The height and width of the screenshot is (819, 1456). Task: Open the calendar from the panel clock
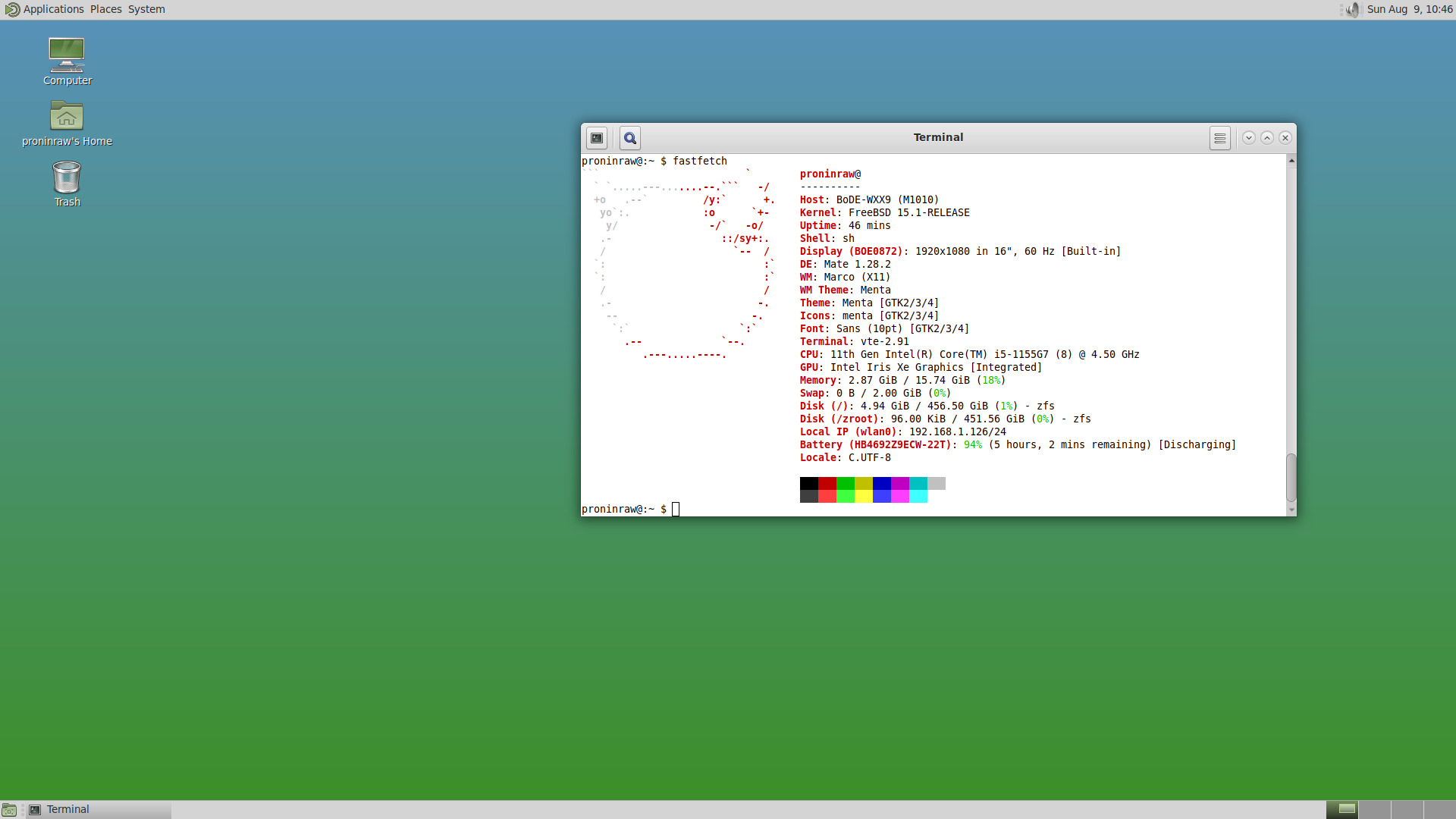[1410, 9]
